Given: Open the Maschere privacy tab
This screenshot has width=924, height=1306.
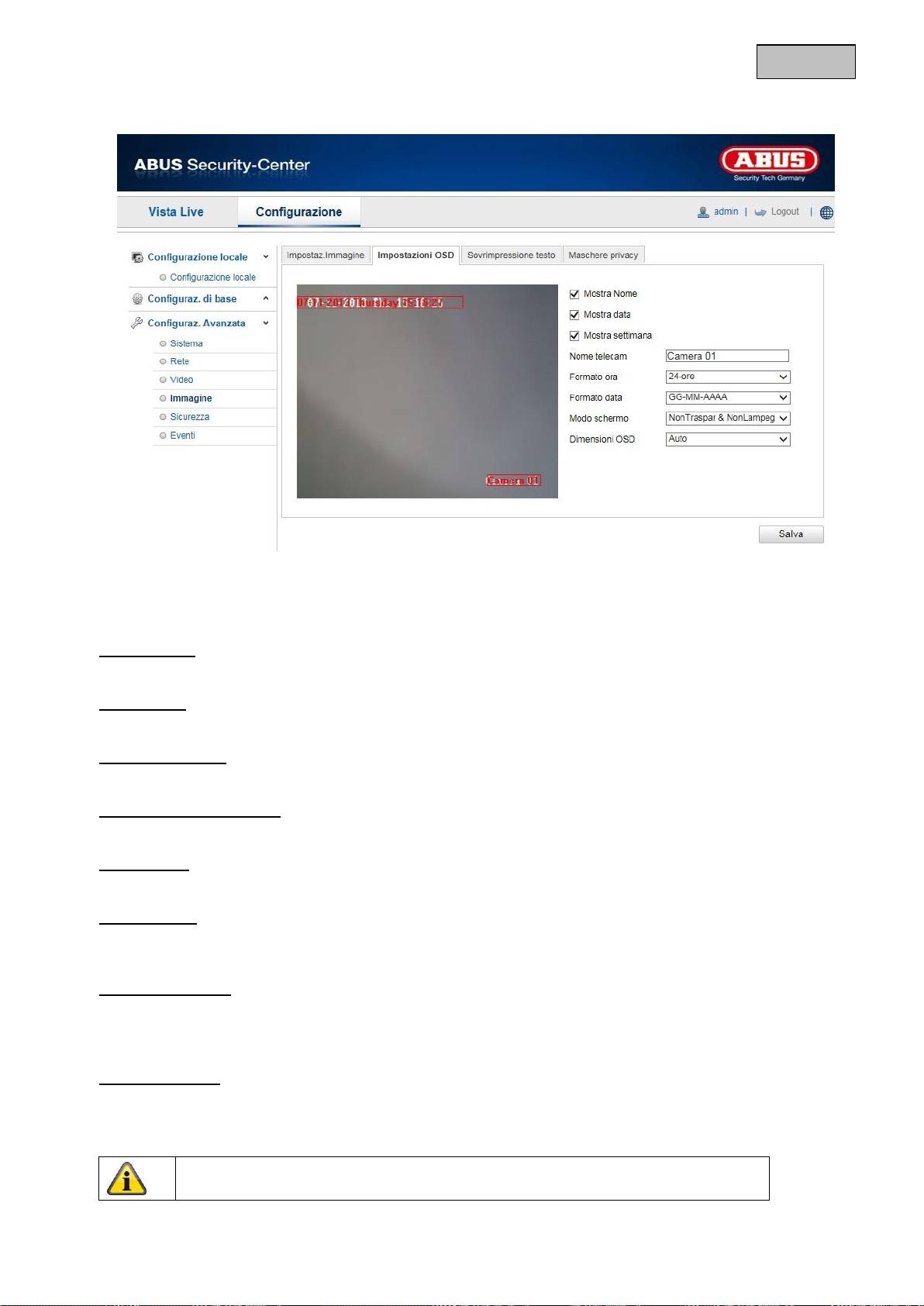Looking at the screenshot, I should coord(603,255).
